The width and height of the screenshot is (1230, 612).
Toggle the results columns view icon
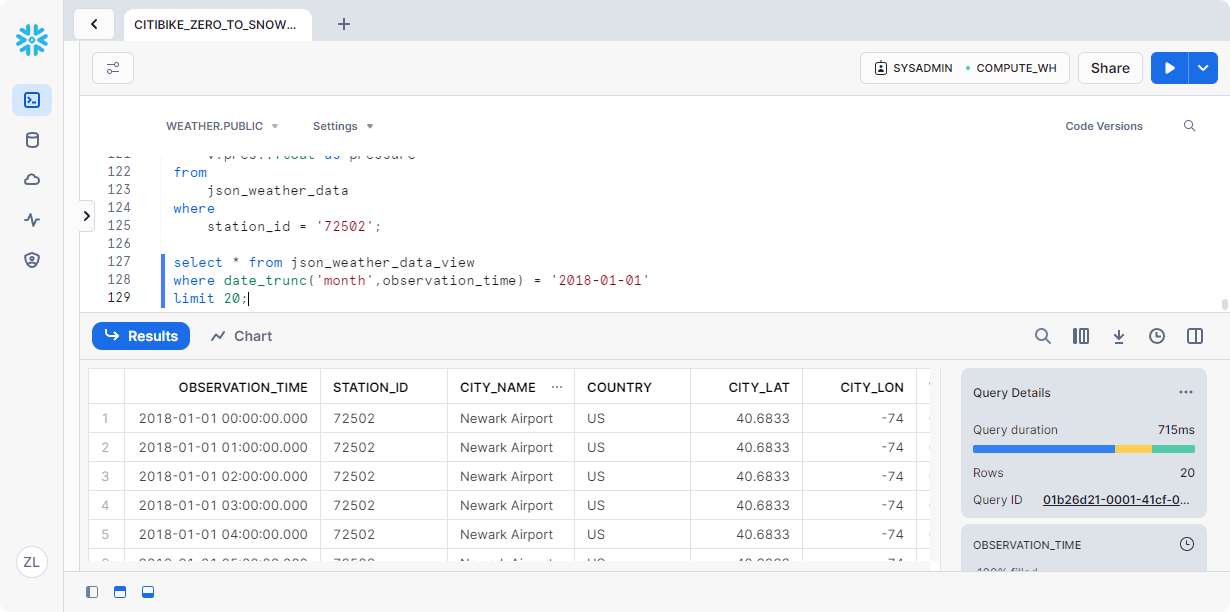(1081, 336)
